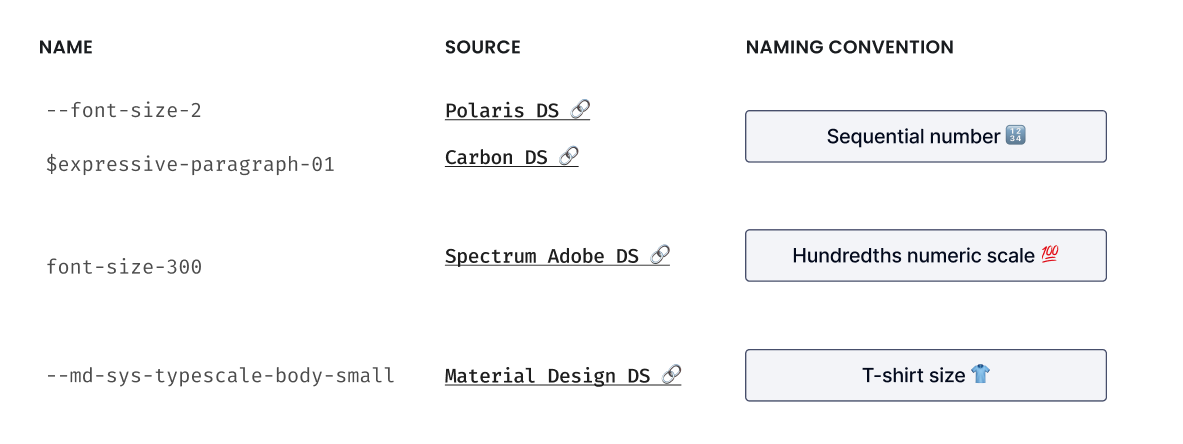Select the T-shirt size box

pos(926,375)
